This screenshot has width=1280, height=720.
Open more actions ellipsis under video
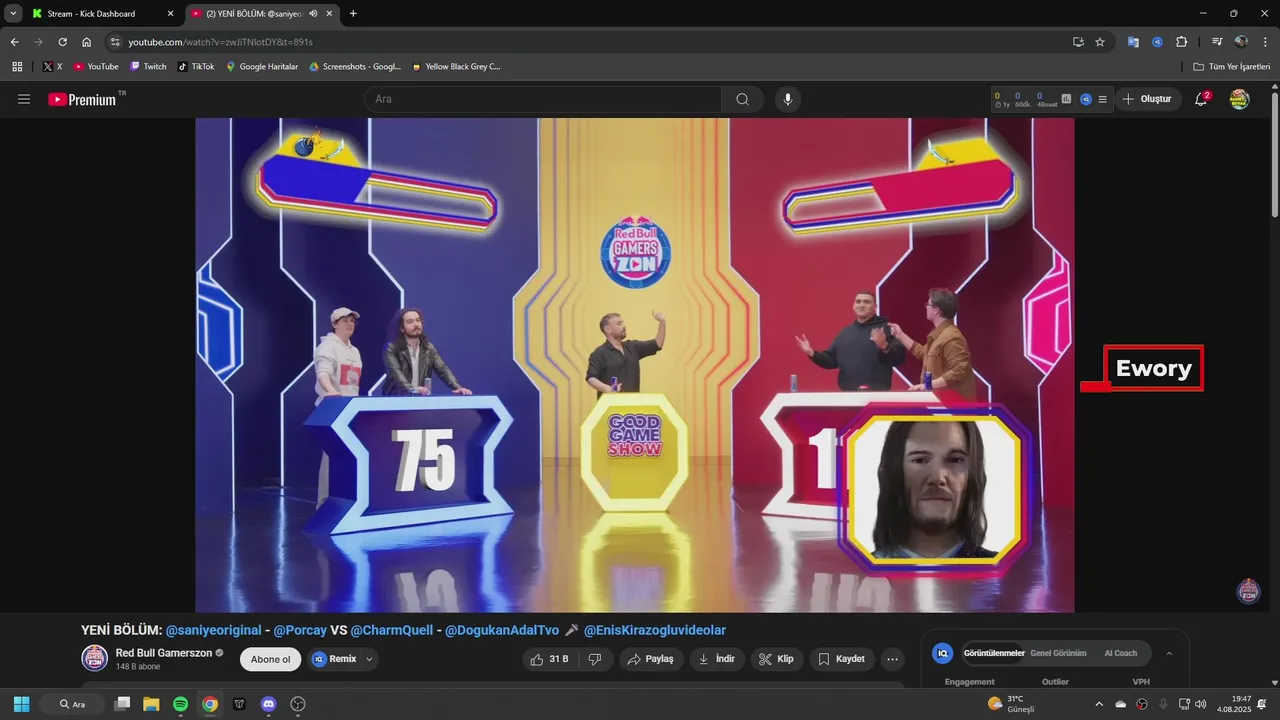[x=893, y=659]
